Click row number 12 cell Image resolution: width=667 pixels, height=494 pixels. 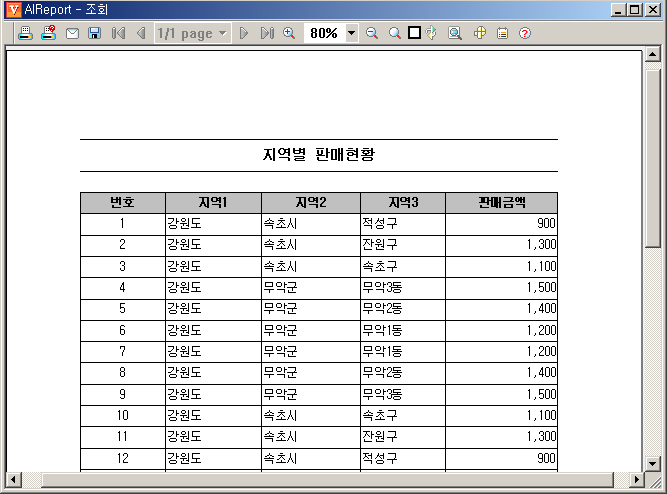123,458
